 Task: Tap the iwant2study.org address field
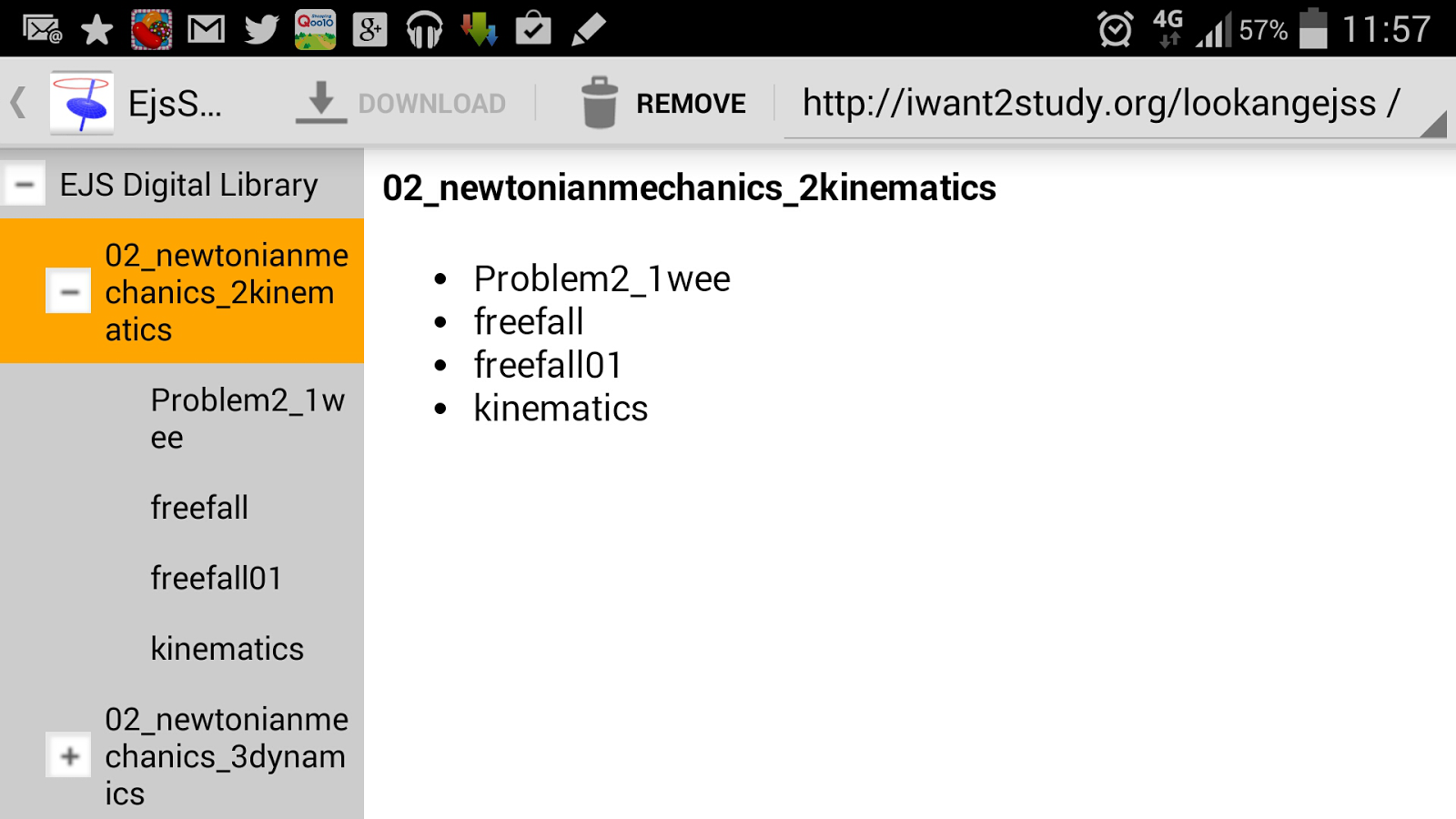pyautogui.click(x=1092, y=103)
